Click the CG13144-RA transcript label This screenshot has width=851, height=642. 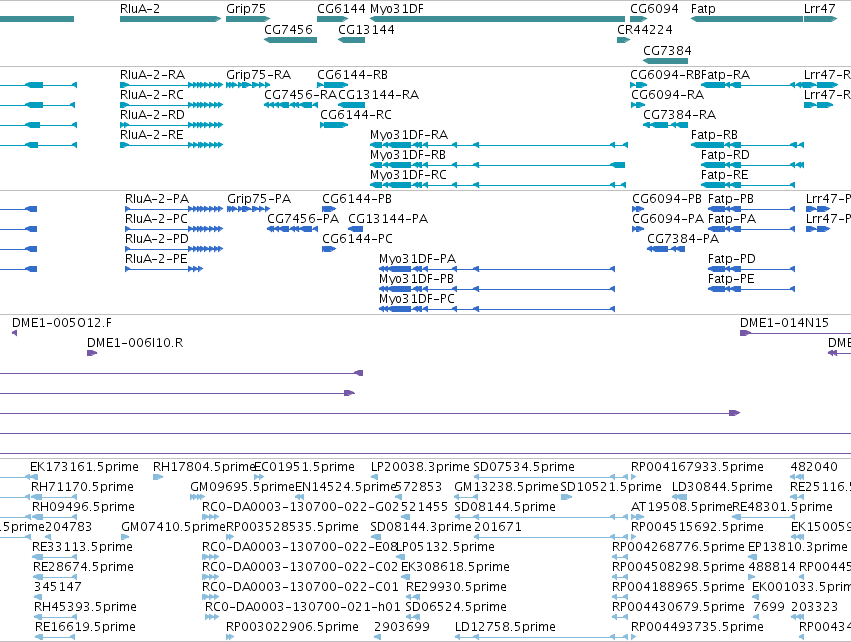(378, 95)
